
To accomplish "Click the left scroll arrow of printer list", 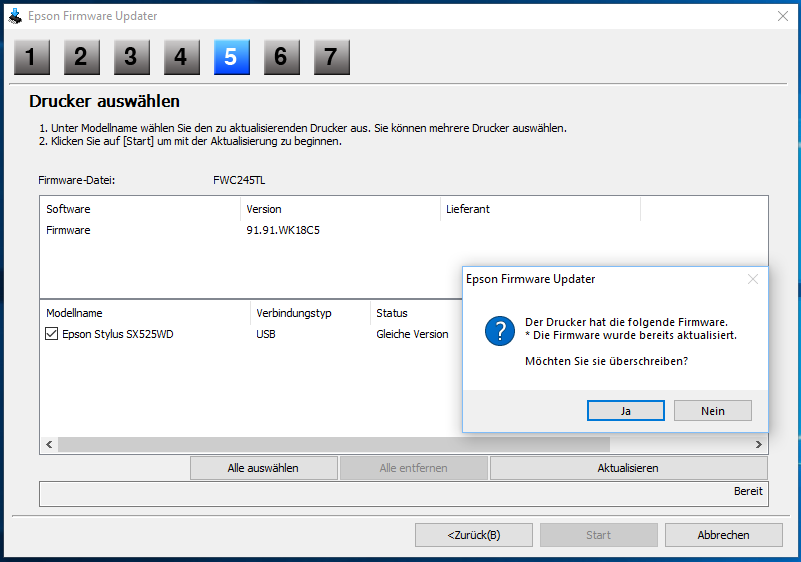I will point(49,444).
